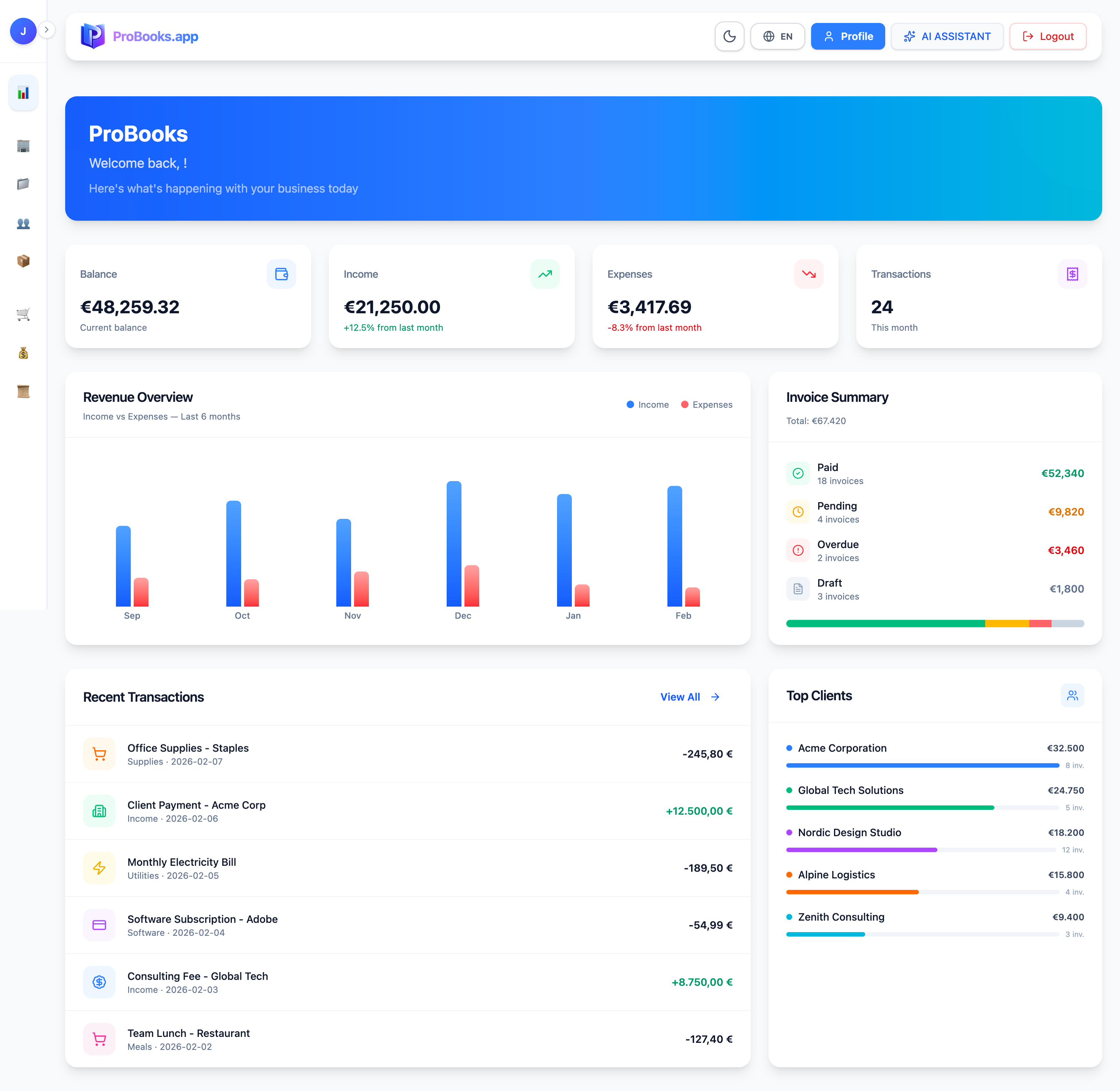The width and height of the screenshot is (1120, 1091).
Task: Select the building icon in the sidebar
Action: tap(23, 146)
